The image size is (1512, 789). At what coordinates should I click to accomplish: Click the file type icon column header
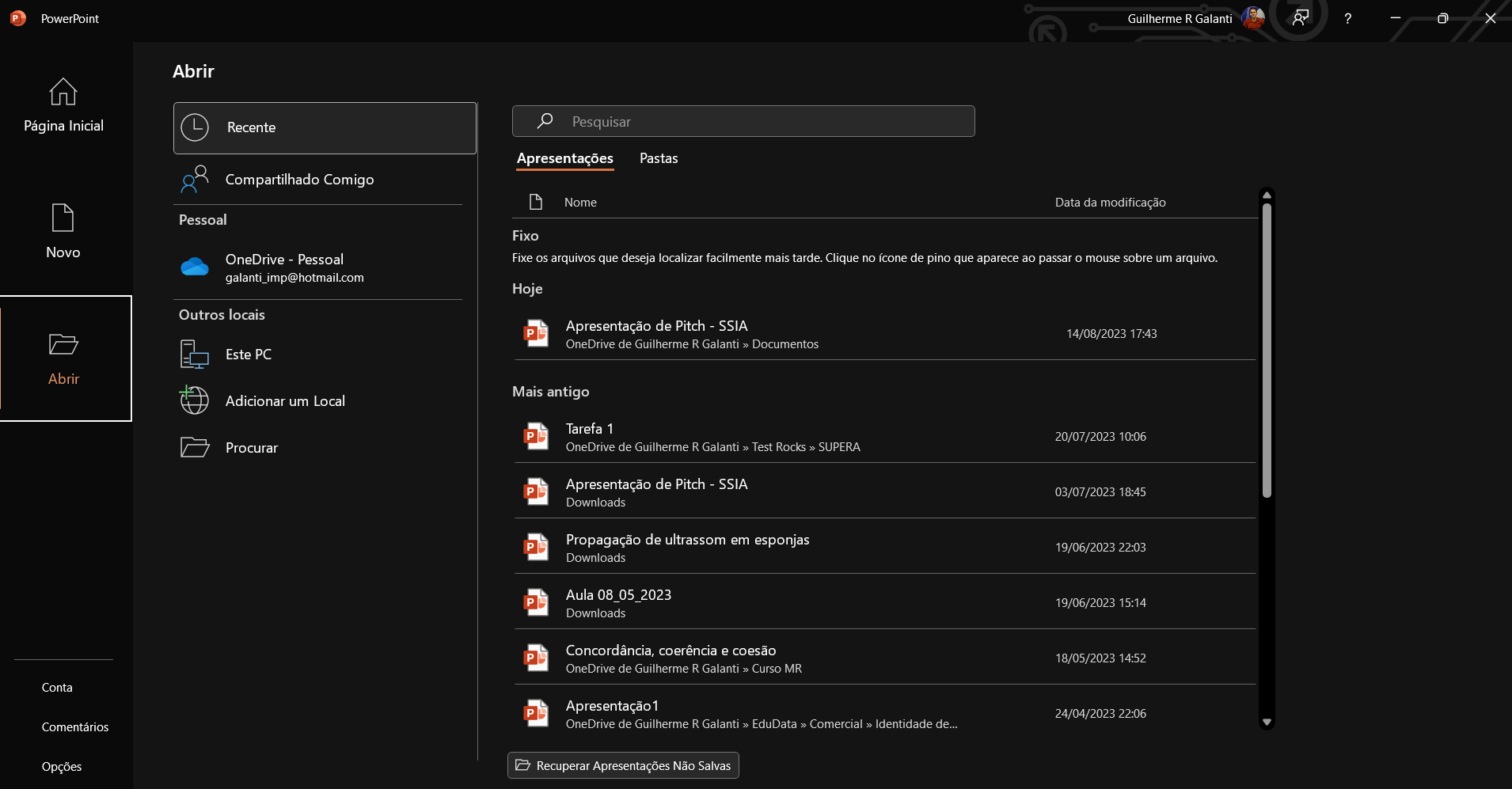pyautogui.click(x=536, y=202)
